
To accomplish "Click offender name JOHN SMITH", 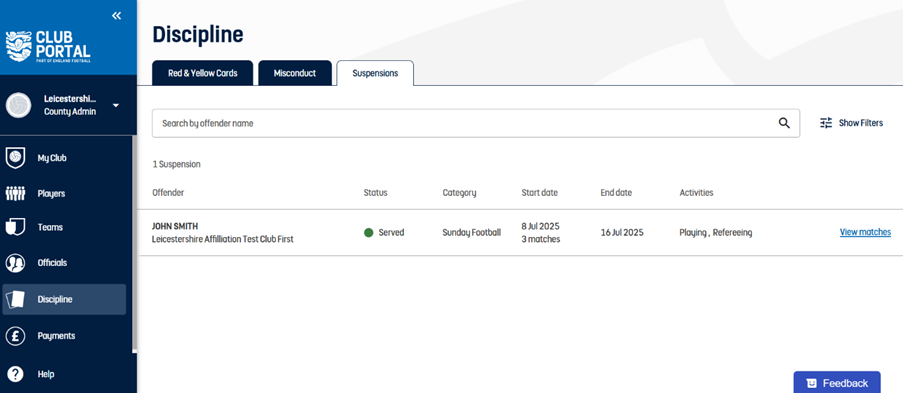I will tap(175, 226).
